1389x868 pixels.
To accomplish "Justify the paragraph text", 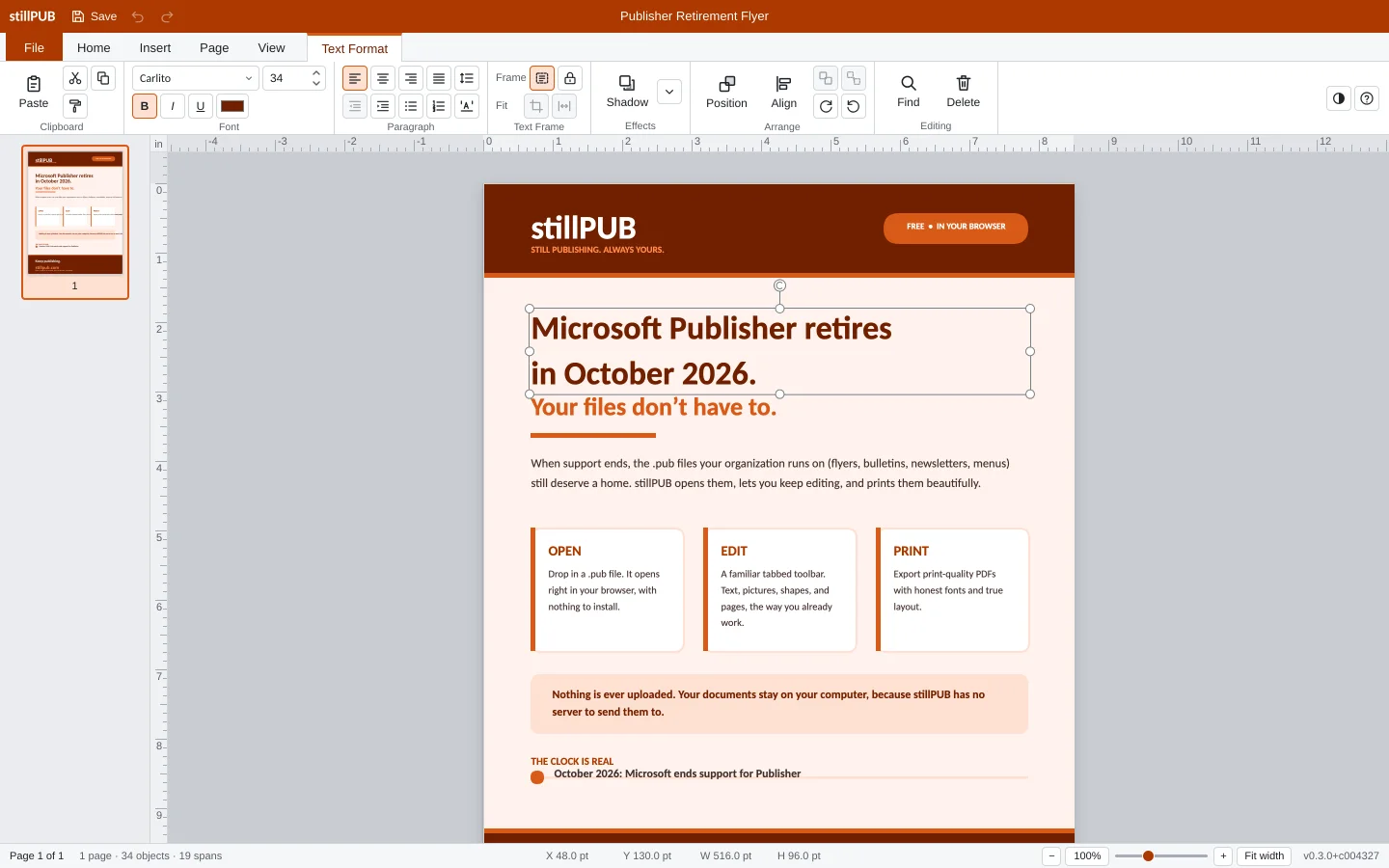I will (x=439, y=78).
